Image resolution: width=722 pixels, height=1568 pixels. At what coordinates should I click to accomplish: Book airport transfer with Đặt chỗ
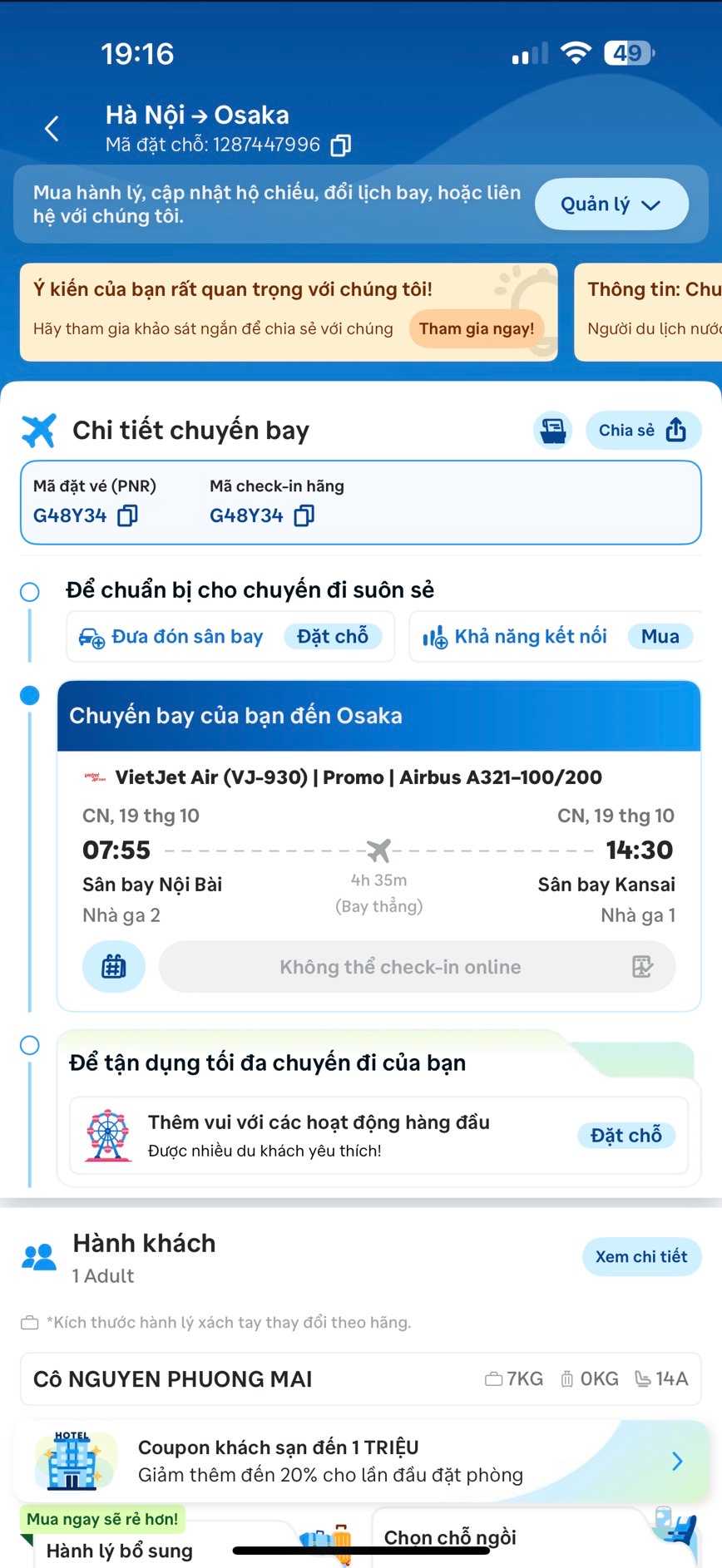pos(333,637)
